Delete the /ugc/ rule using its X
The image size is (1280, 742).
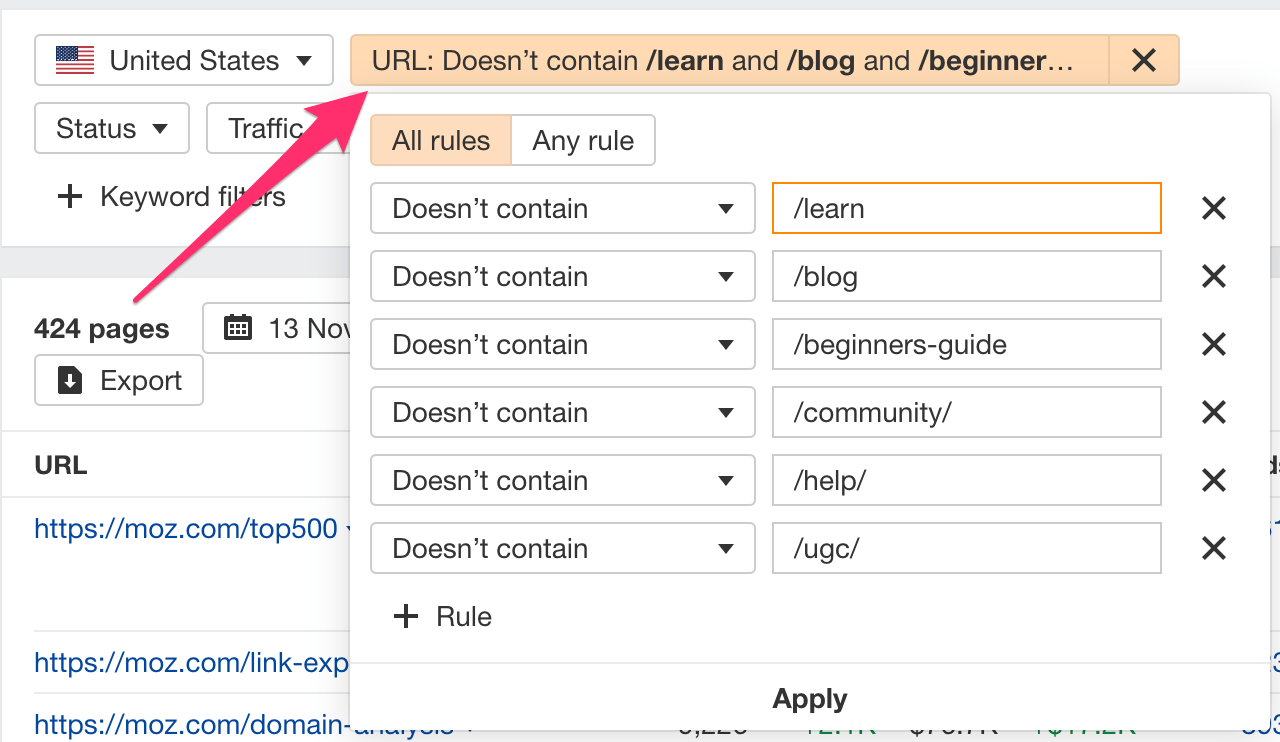click(1213, 548)
